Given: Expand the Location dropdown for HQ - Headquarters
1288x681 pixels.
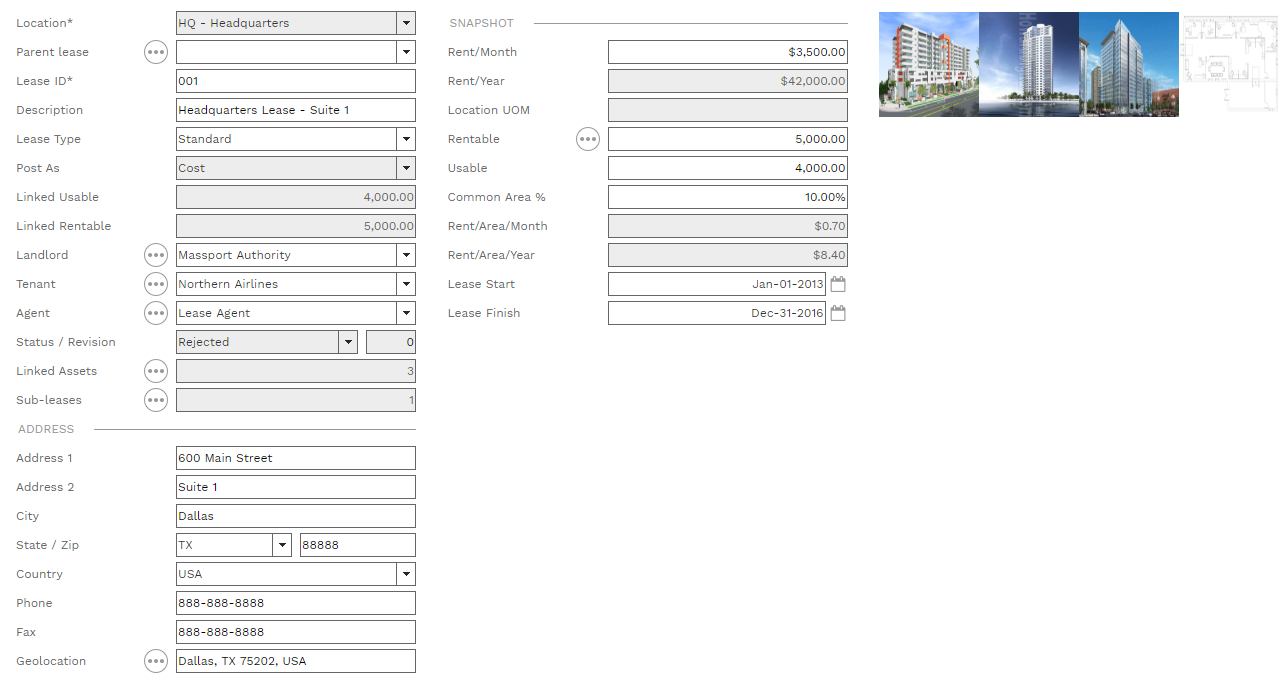Looking at the screenshot, I should pos(405,23).
